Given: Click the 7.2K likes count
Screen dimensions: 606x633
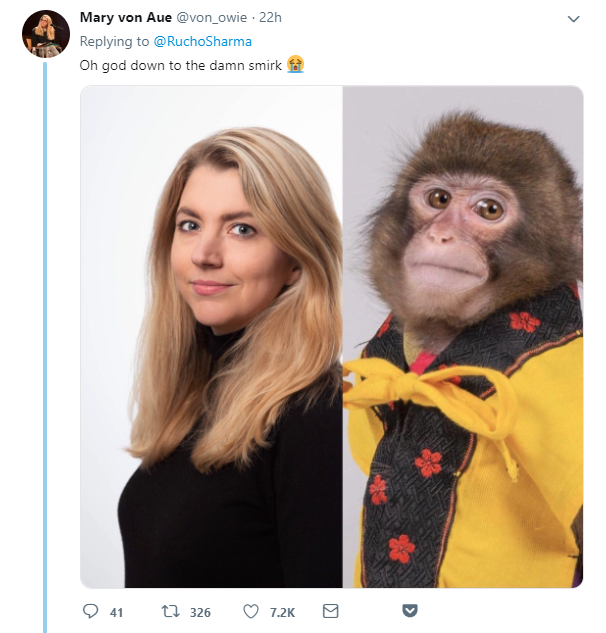Looking at the screenshot, I should pos(281,612).
